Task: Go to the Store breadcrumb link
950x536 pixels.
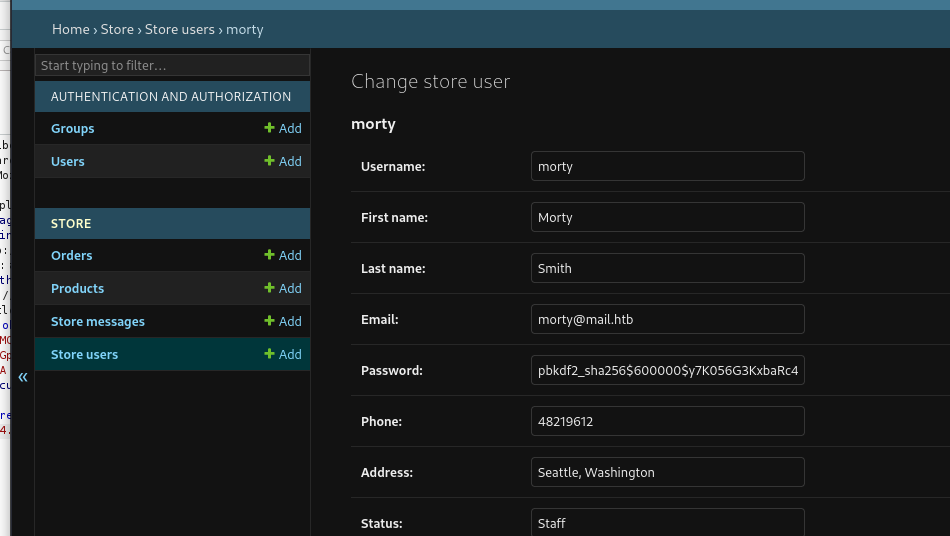Action: point(117,30)
